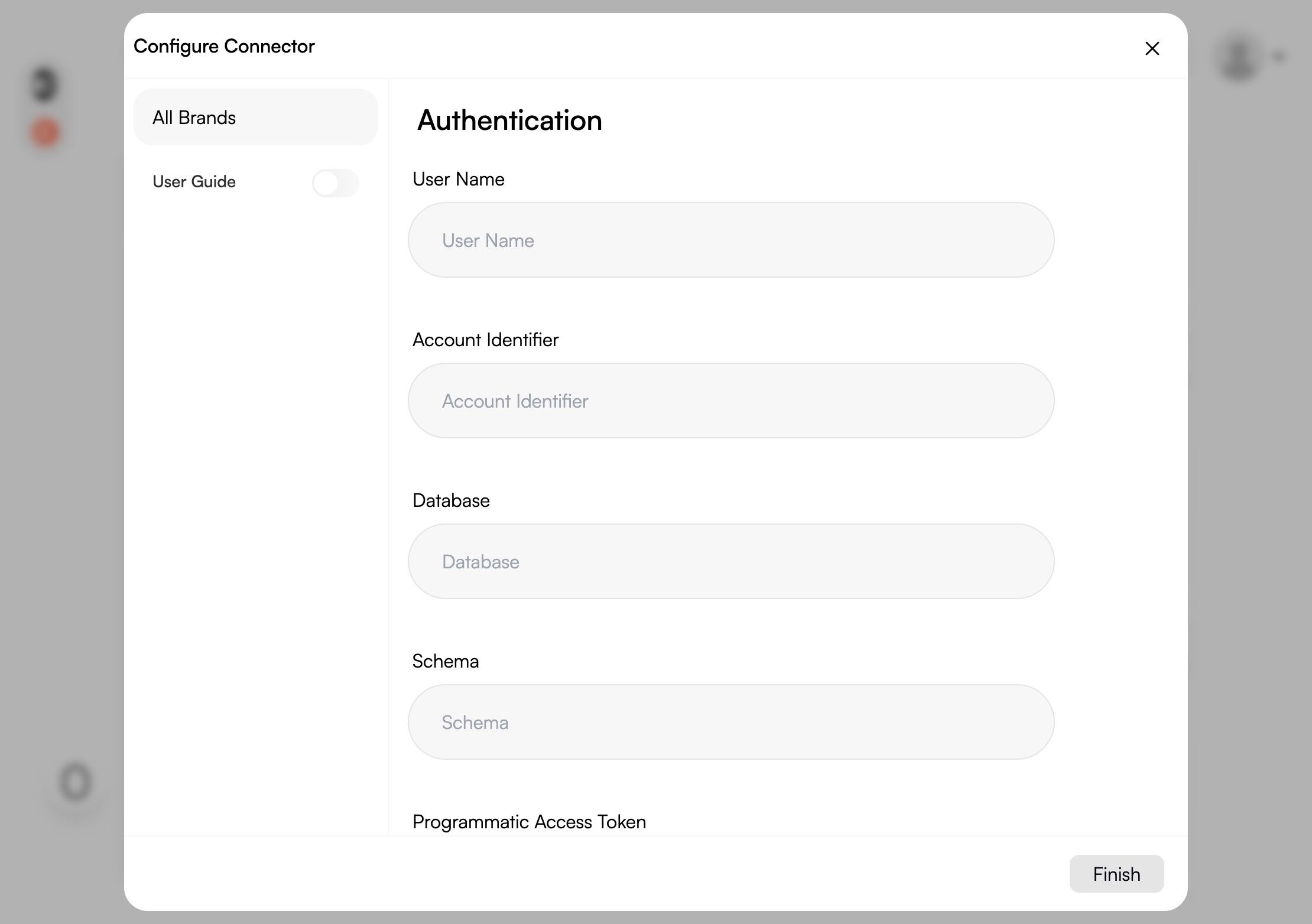Toggle the User Guide switch
The height and width of the screenshot is (924, 1312).
(x=335, y=183)
